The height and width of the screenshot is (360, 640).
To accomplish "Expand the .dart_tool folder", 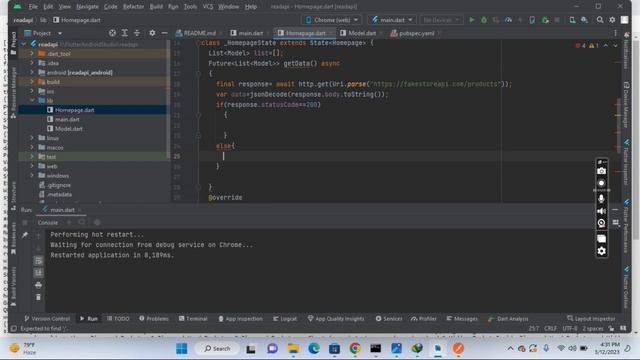I will coord(32,53).
